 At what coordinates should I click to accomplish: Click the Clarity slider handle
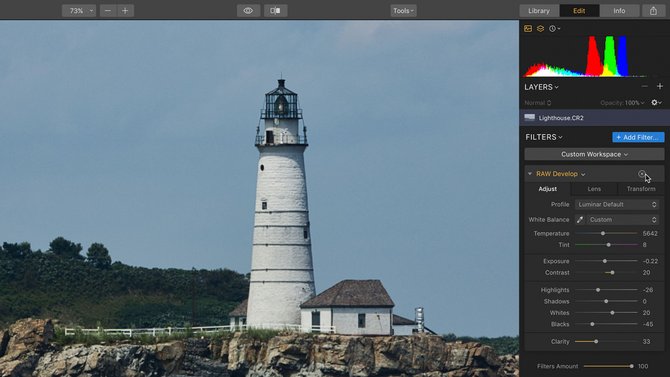596,342
